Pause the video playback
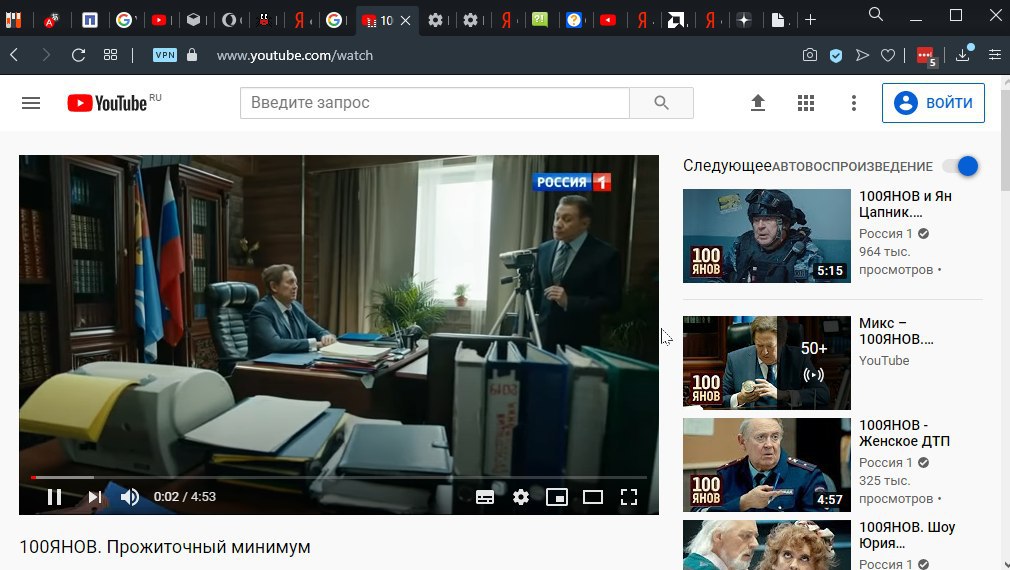This screenshot has width=1010, height=570. [54, 497]
